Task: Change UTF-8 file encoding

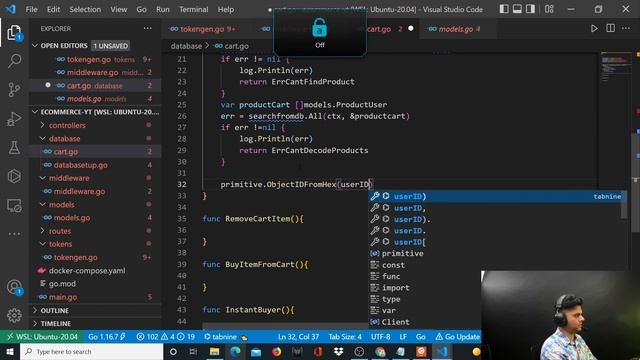Action: (x=380, y=337)
